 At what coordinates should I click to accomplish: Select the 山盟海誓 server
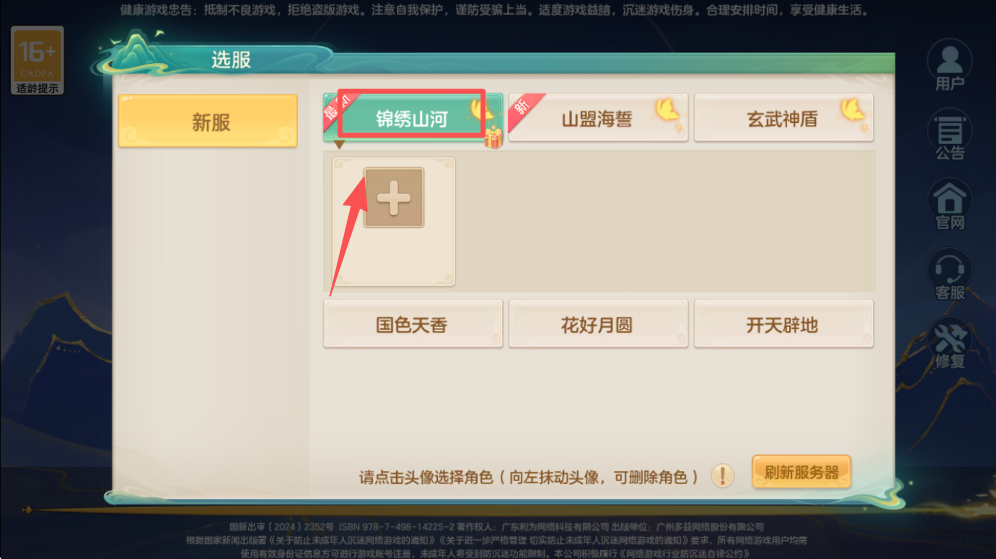point(598,118)
